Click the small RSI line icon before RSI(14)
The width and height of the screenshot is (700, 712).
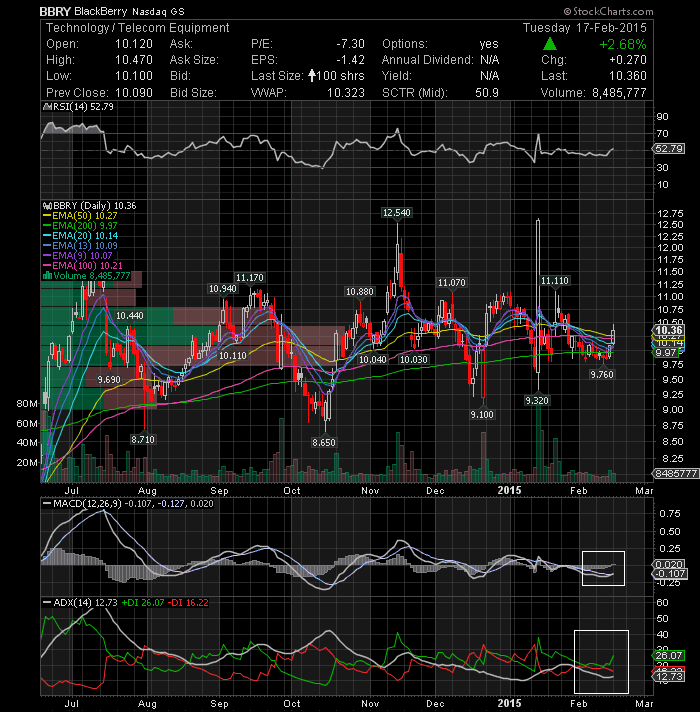pyautogui.click(x=47, y=107)
